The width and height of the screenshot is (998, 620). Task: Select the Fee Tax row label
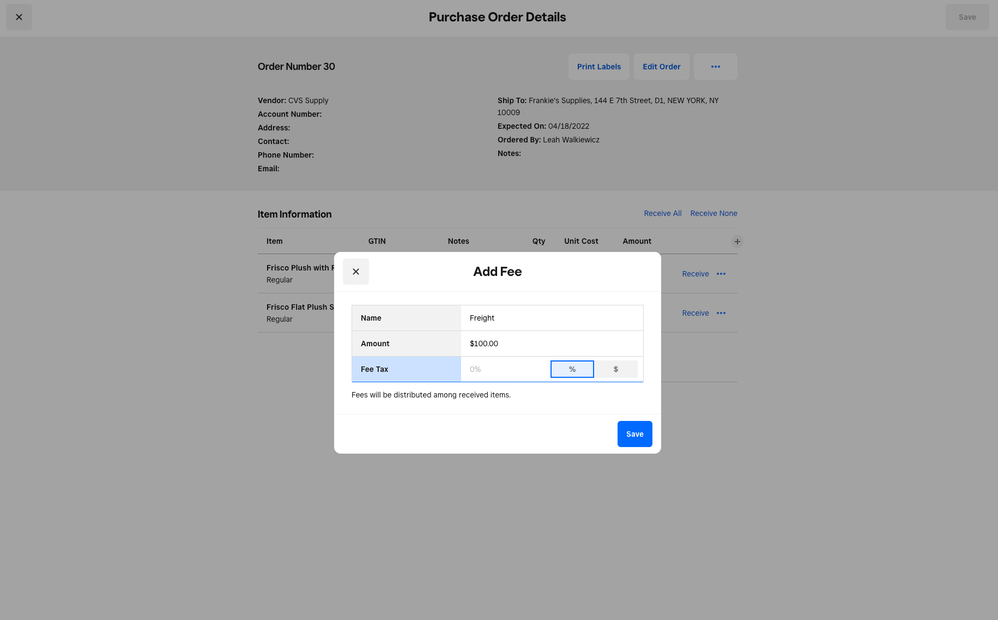(405, 369)
